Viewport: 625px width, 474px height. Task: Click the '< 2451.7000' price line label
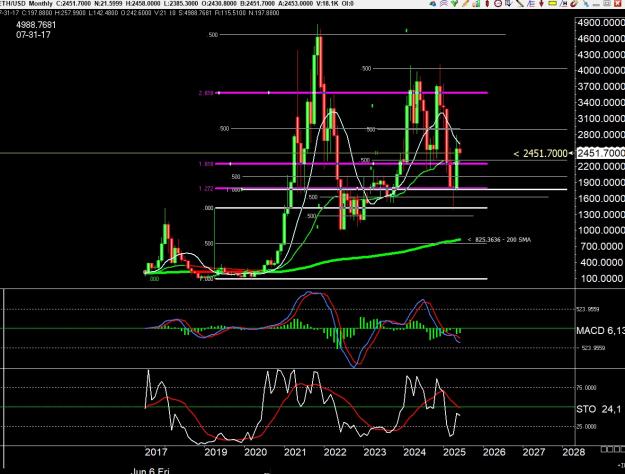click(540, 153)
